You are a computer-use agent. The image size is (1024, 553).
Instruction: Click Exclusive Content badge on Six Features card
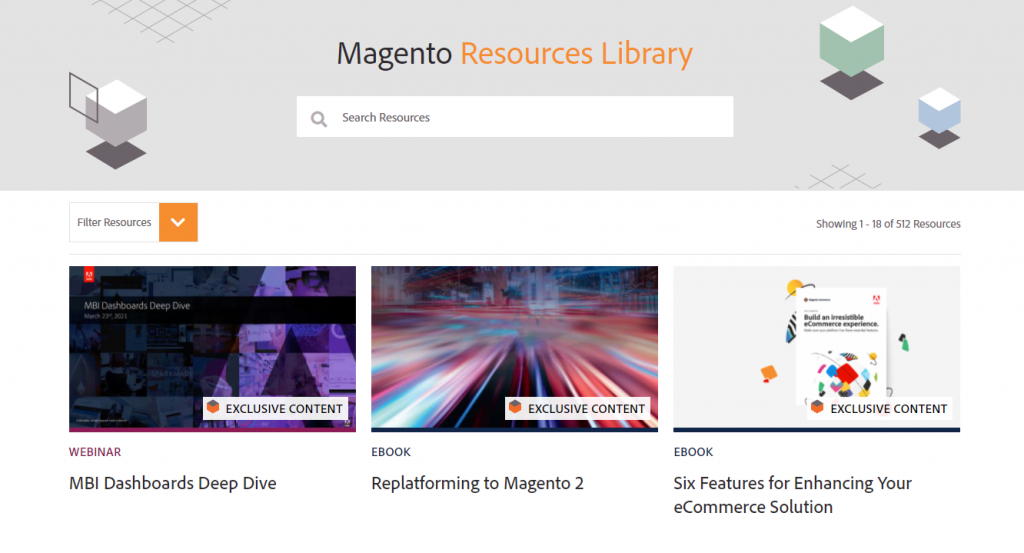point(880,408)
